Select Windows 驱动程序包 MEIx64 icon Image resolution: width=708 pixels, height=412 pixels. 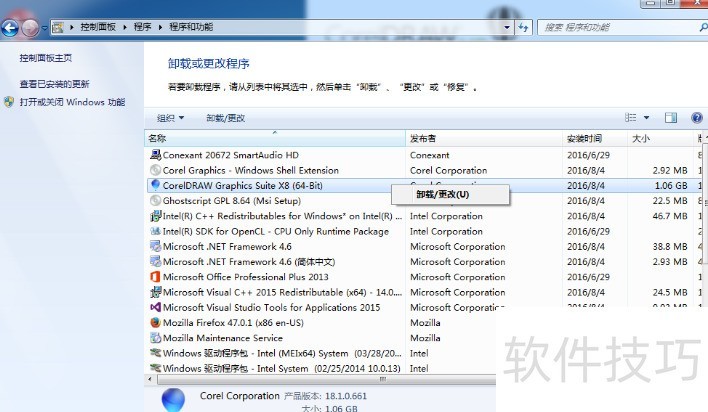(x=155, y=353)
